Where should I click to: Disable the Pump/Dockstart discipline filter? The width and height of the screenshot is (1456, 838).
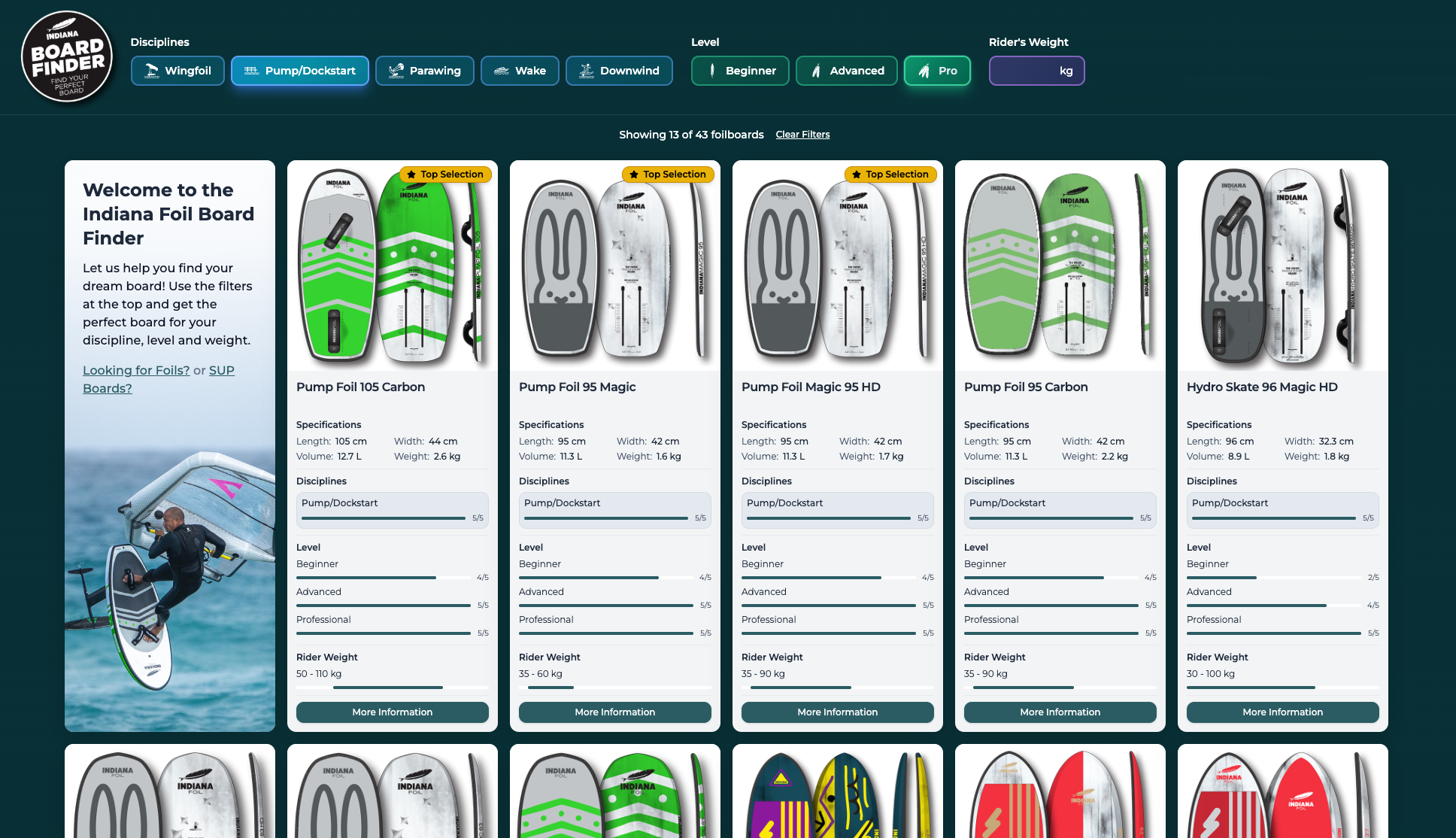point(299,71)
